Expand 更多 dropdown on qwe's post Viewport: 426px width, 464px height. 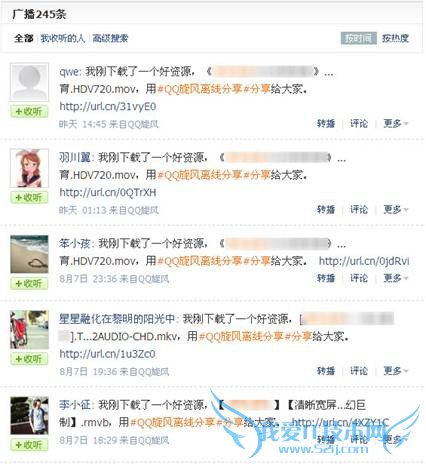[396, 124]
